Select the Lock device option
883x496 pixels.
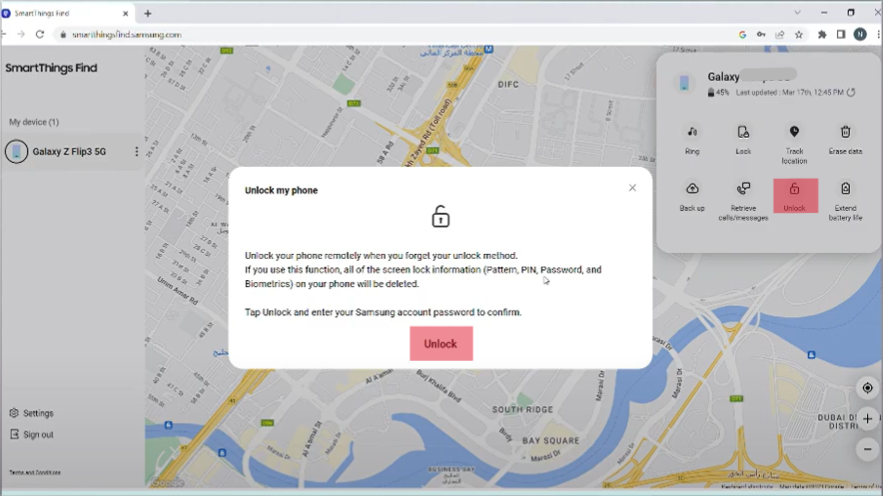pos(743,140)
